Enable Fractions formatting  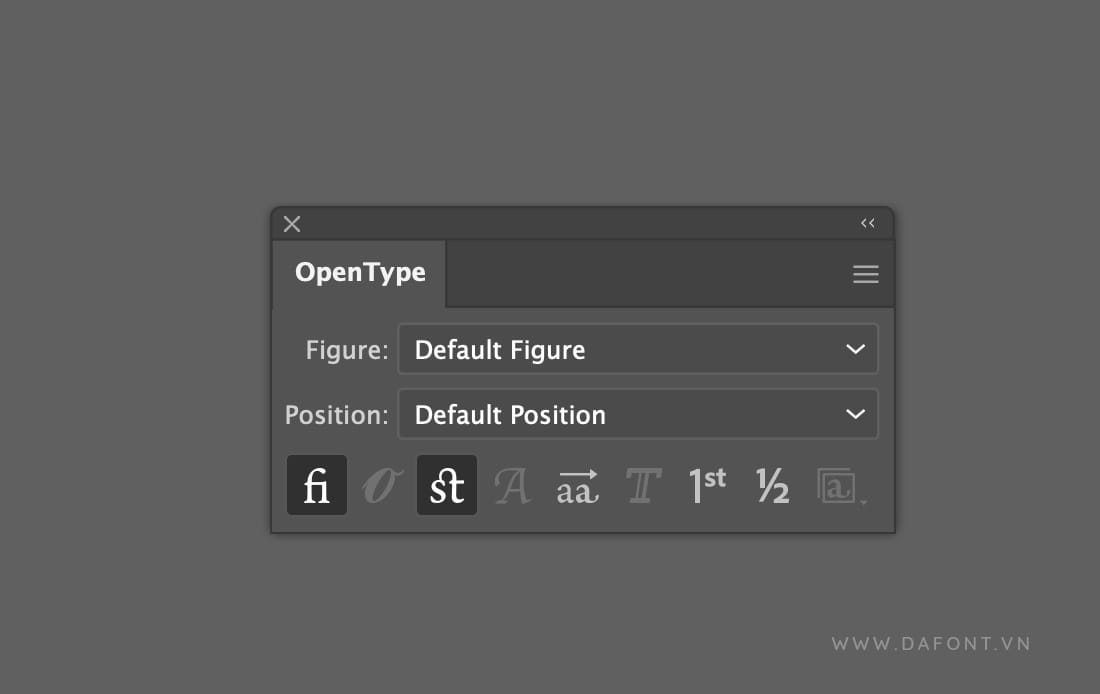[x=771, y=485]
